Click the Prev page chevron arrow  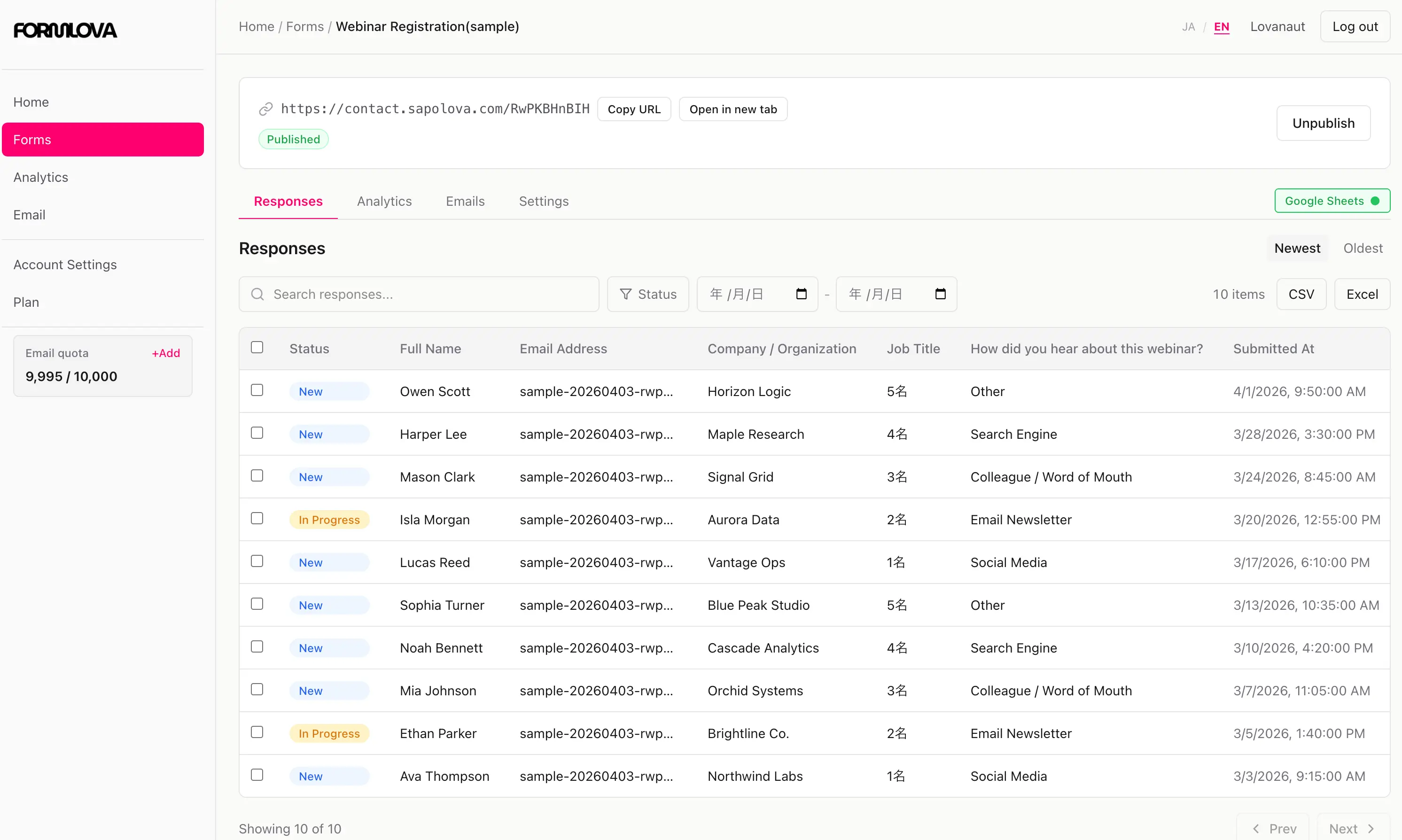point(1255,829)
